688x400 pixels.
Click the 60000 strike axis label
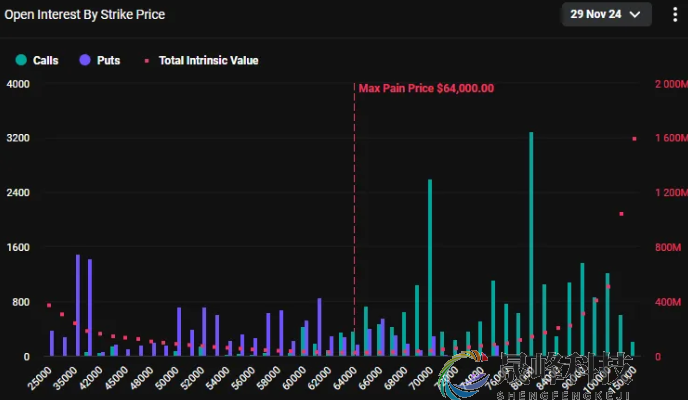click(294, 378)
